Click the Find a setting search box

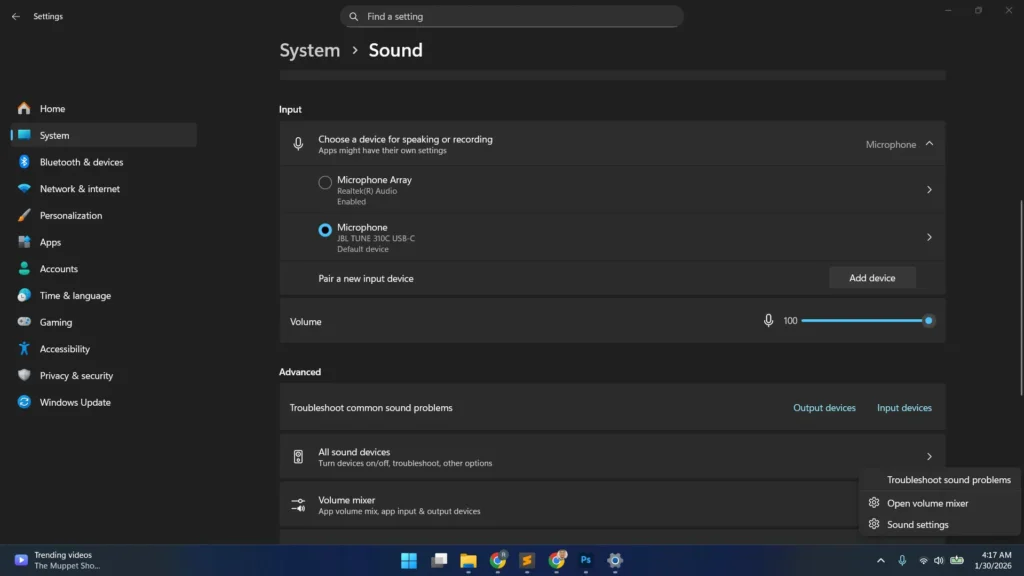[511, 16]
